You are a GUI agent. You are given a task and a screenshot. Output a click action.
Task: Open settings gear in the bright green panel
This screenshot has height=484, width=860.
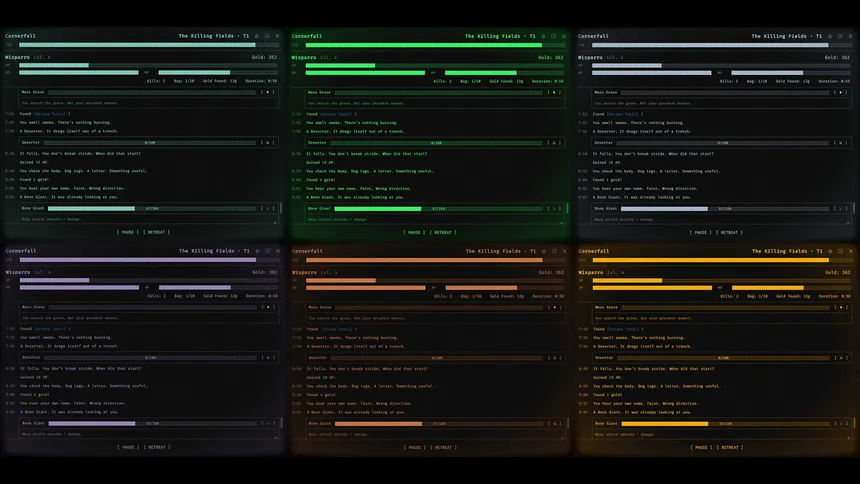[543, 36]
